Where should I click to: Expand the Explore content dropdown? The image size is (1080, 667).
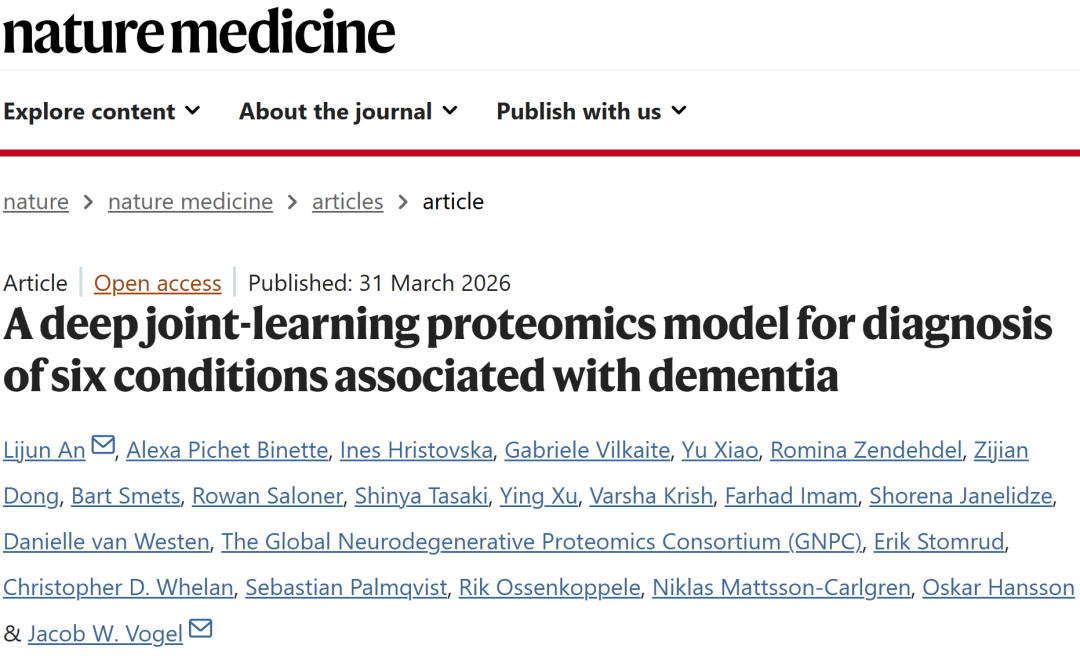[x=101, y=111]
